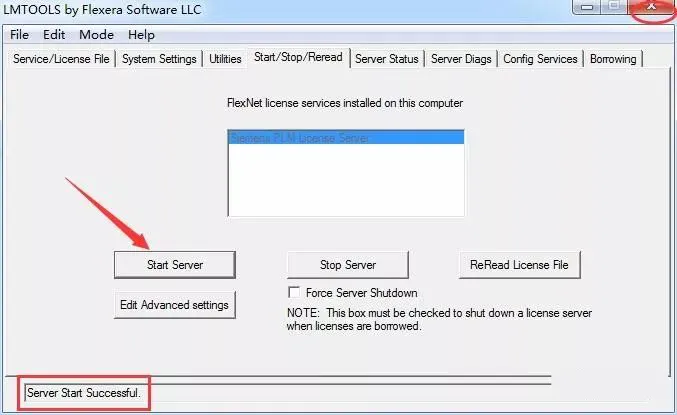Click the Stop Server button
The width and height of the screenshot is (677, 415).
[x=348, y=265]
